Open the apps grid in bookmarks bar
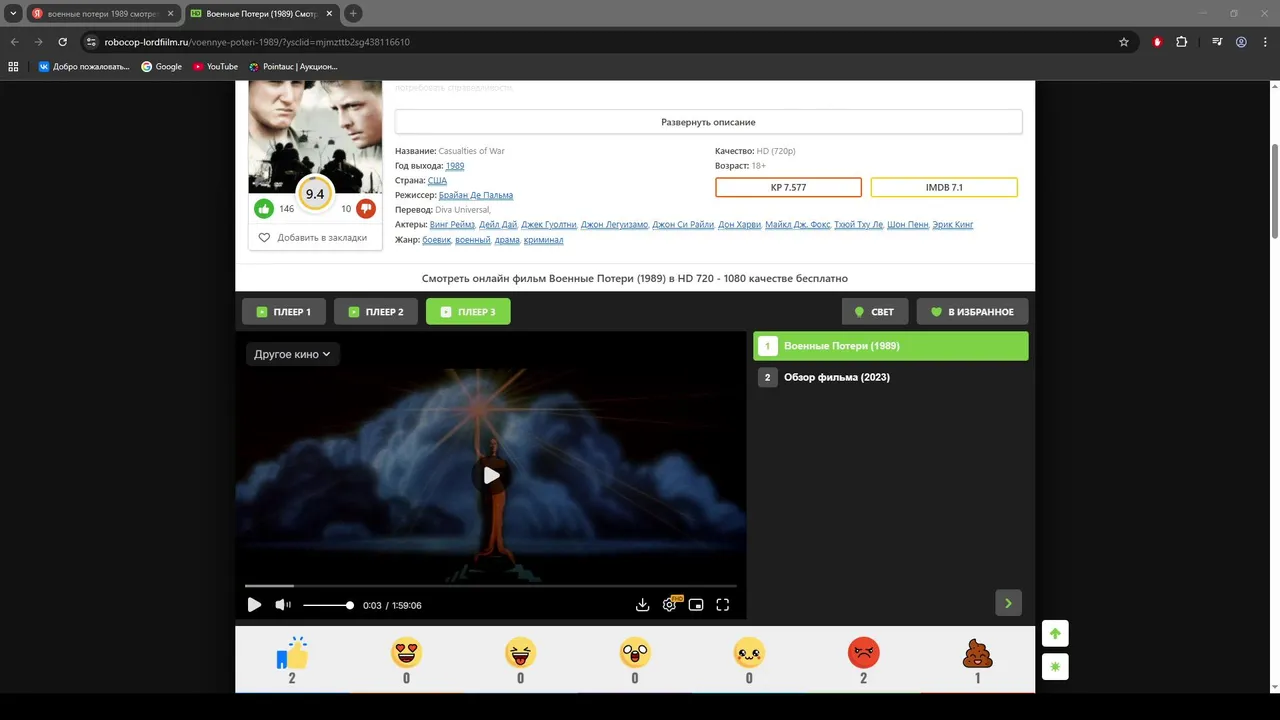This screenshot has width=1280, height=720. (x=14, y=67)
